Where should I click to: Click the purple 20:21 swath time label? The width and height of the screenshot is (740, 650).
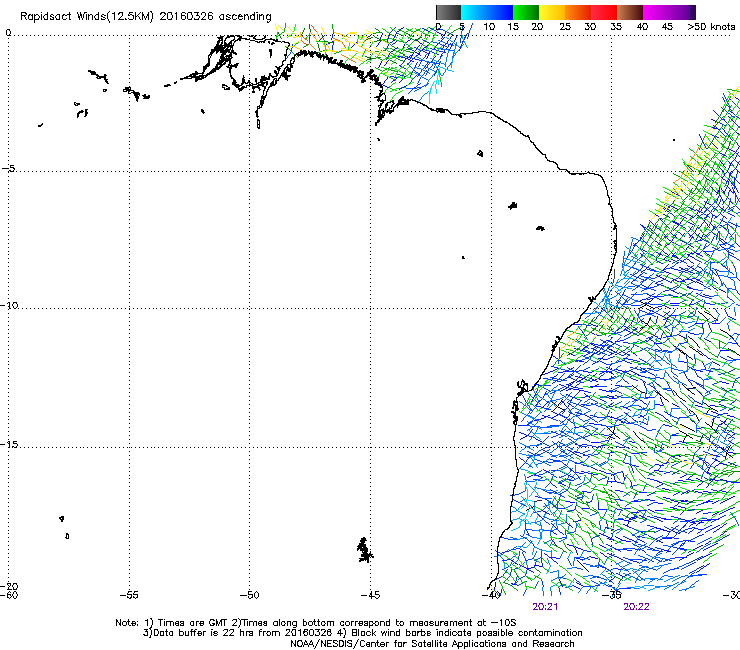click(x=545, y=607)
